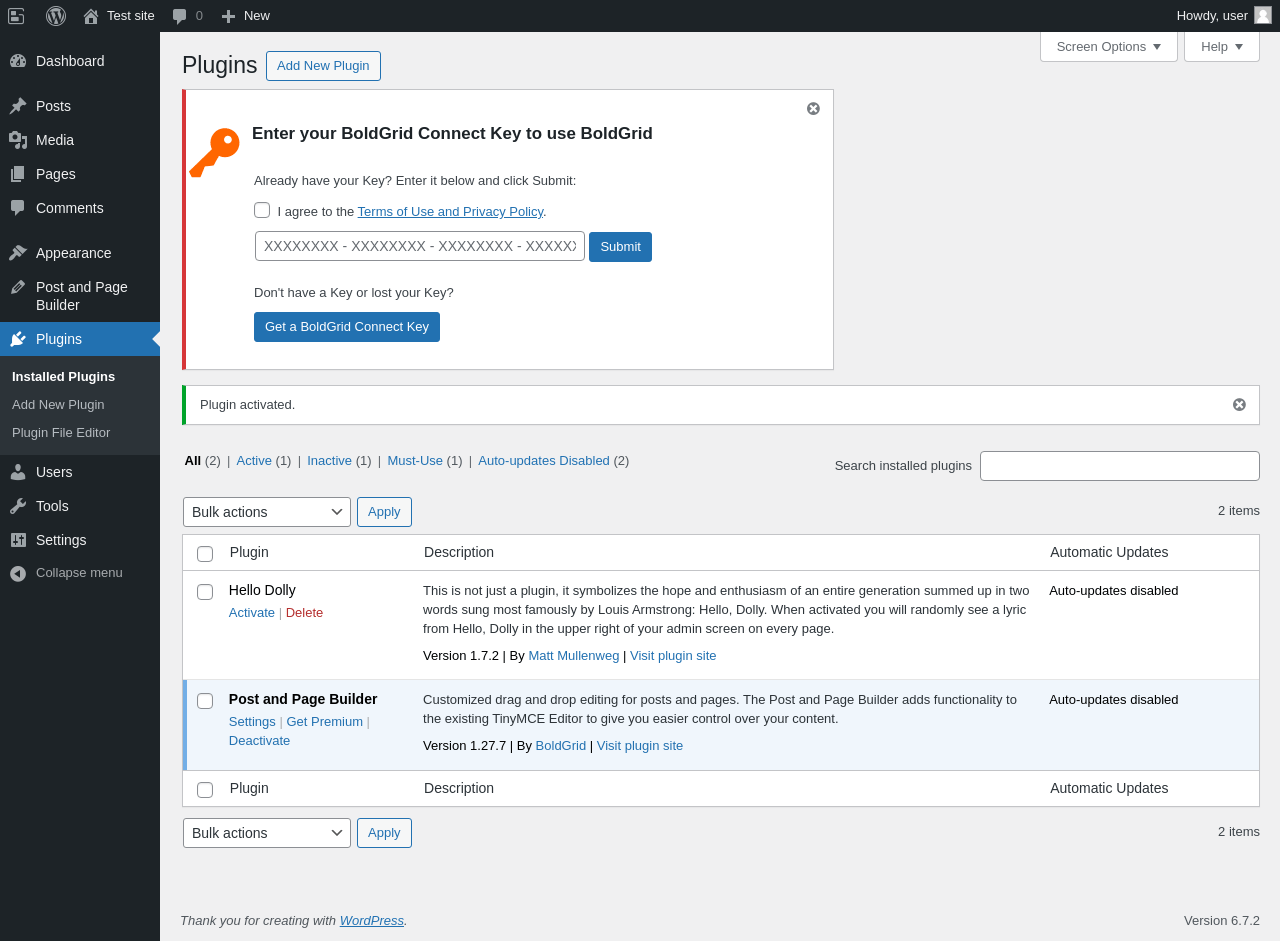1280x941 pixels.
Task: Open Matt Mullenweg author link
Action: point(574,655)
